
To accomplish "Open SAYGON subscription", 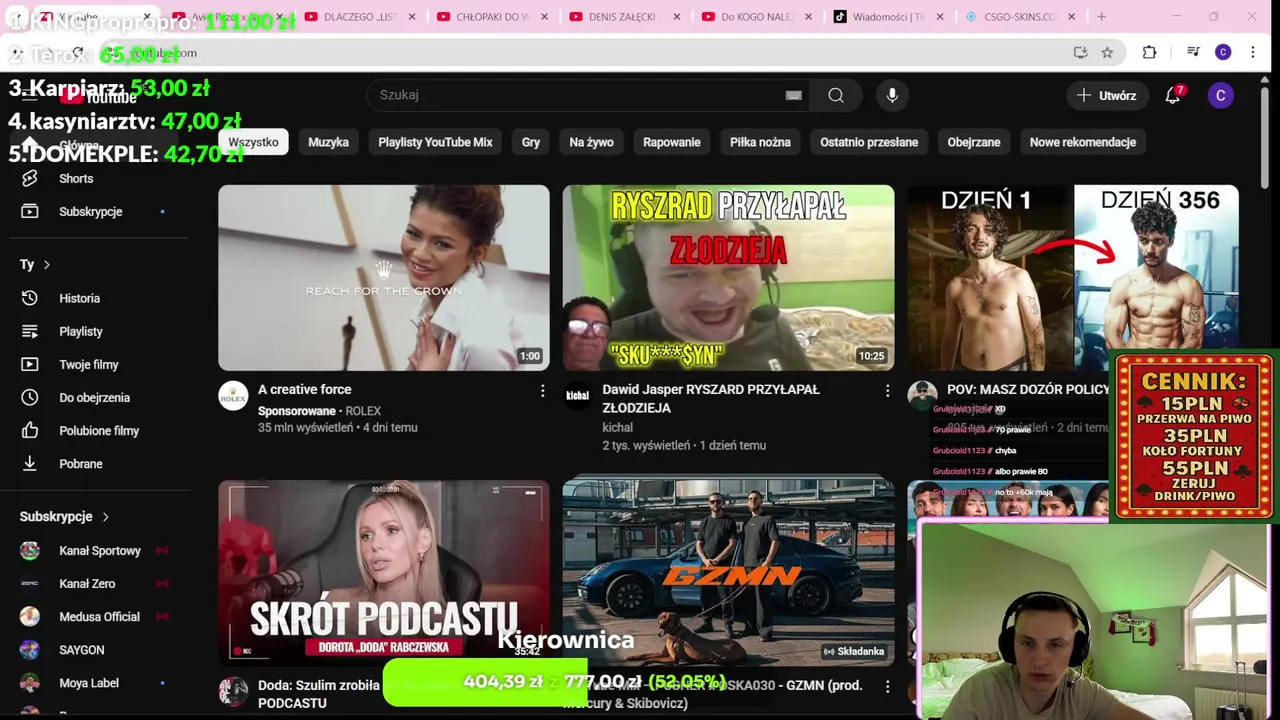I will (80, 649).
